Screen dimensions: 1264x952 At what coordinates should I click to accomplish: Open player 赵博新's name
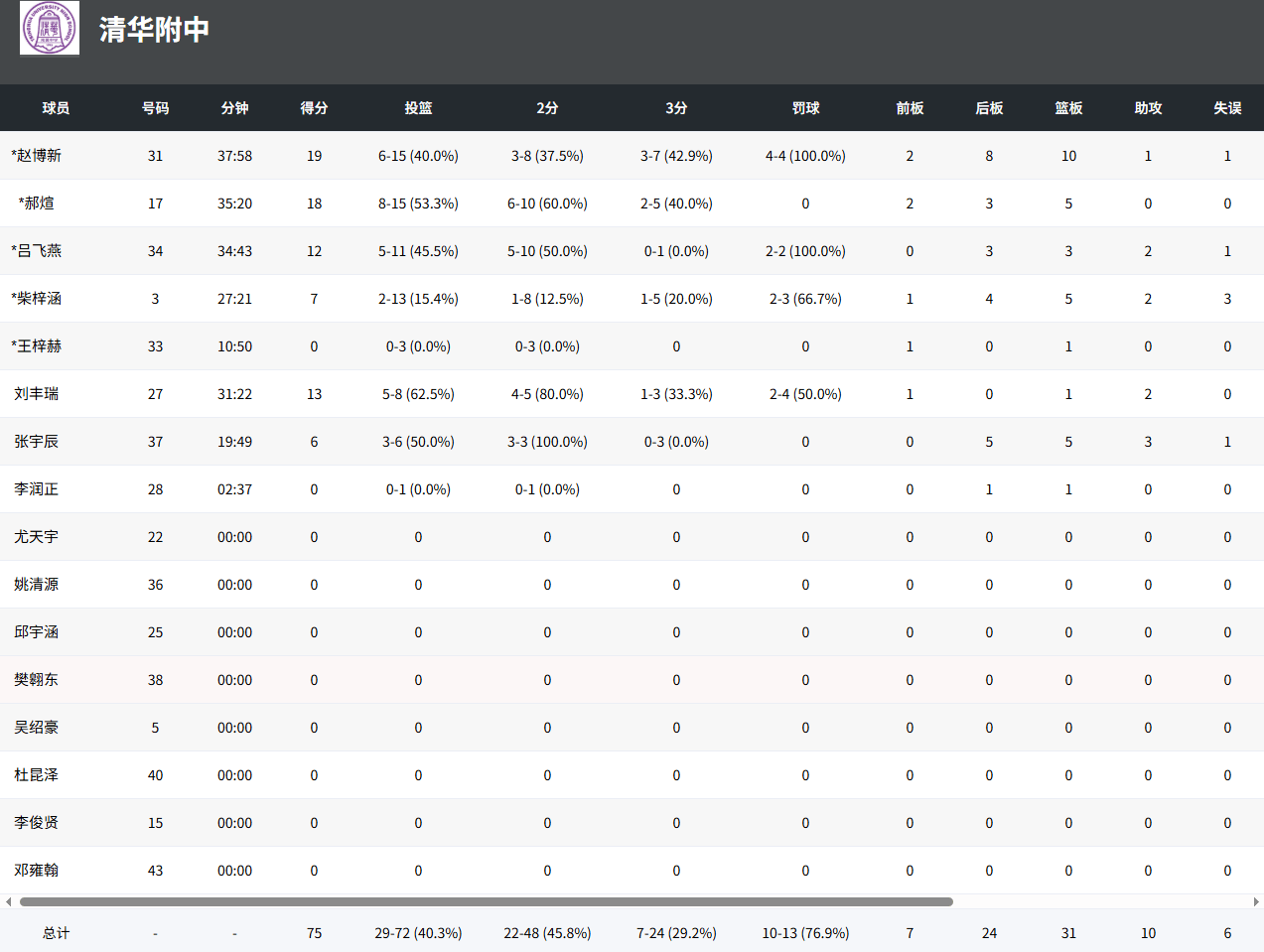(37, 156)
